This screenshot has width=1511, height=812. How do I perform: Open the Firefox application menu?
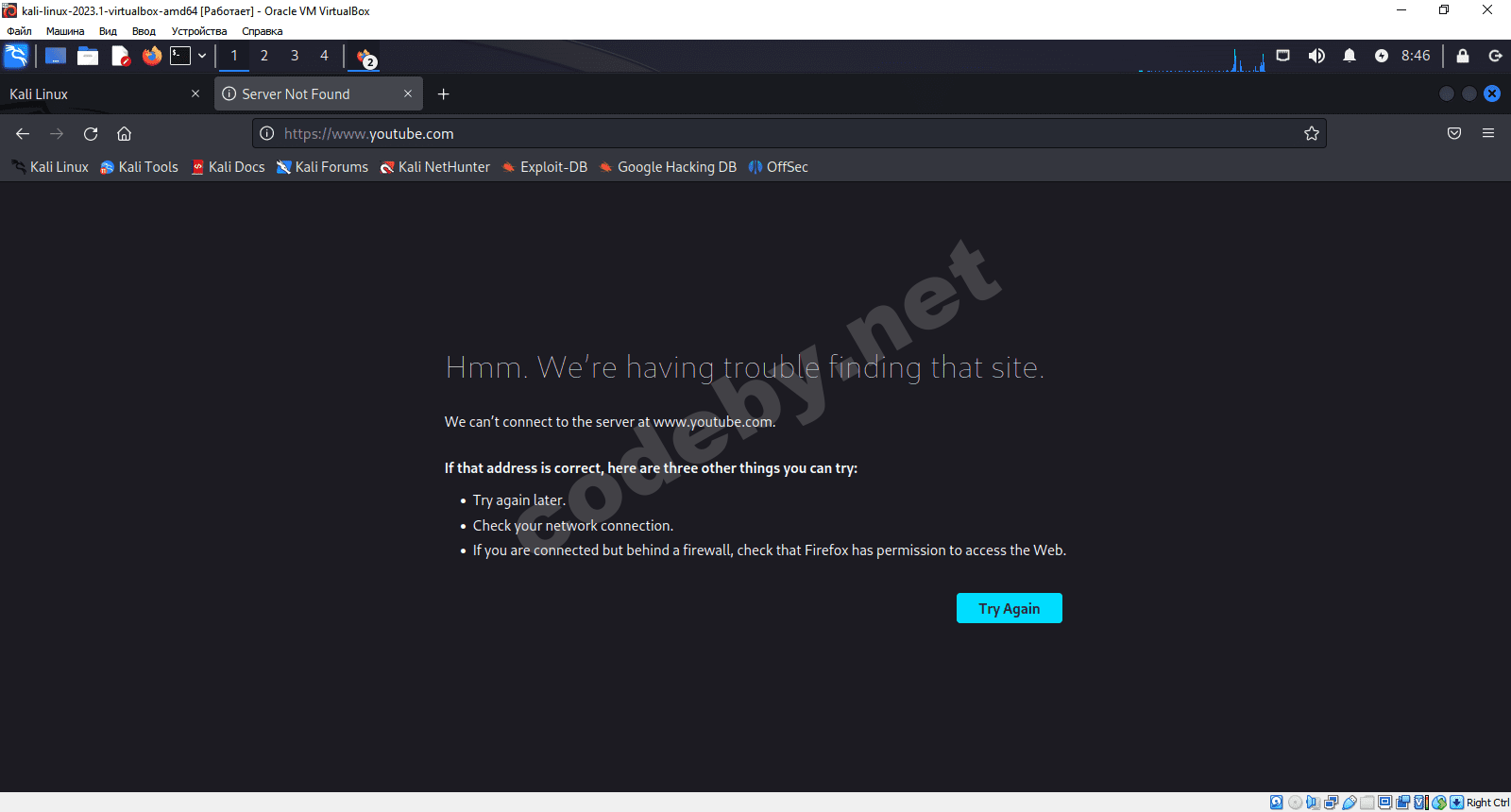tap(1488, 134)
